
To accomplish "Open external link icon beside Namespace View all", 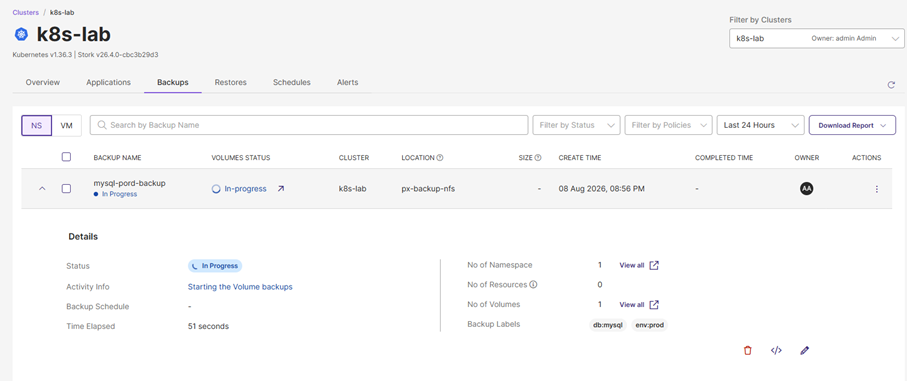I will (654, 265).
